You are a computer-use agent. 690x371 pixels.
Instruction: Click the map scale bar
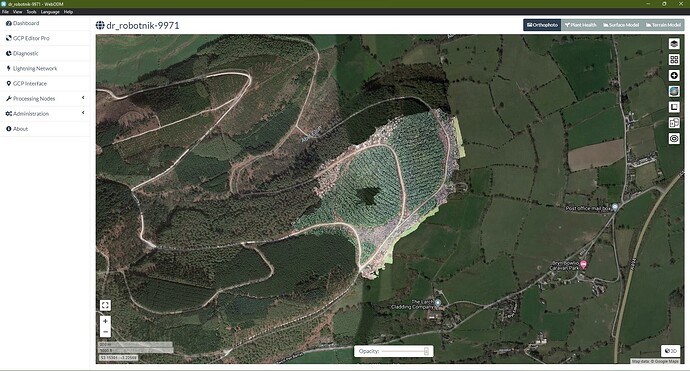(136, 347)
